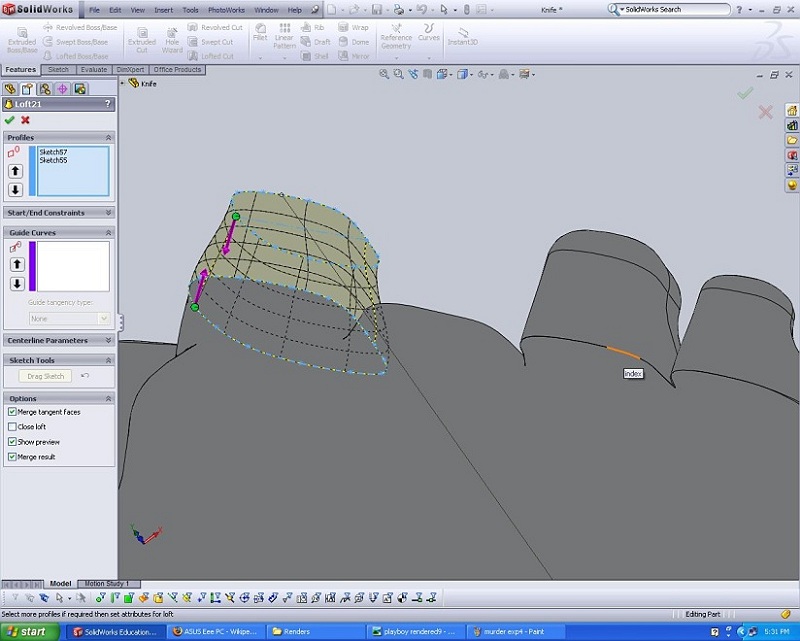Click the Windows Start button
The image size is (800, 641).
(x=28, y=631)
